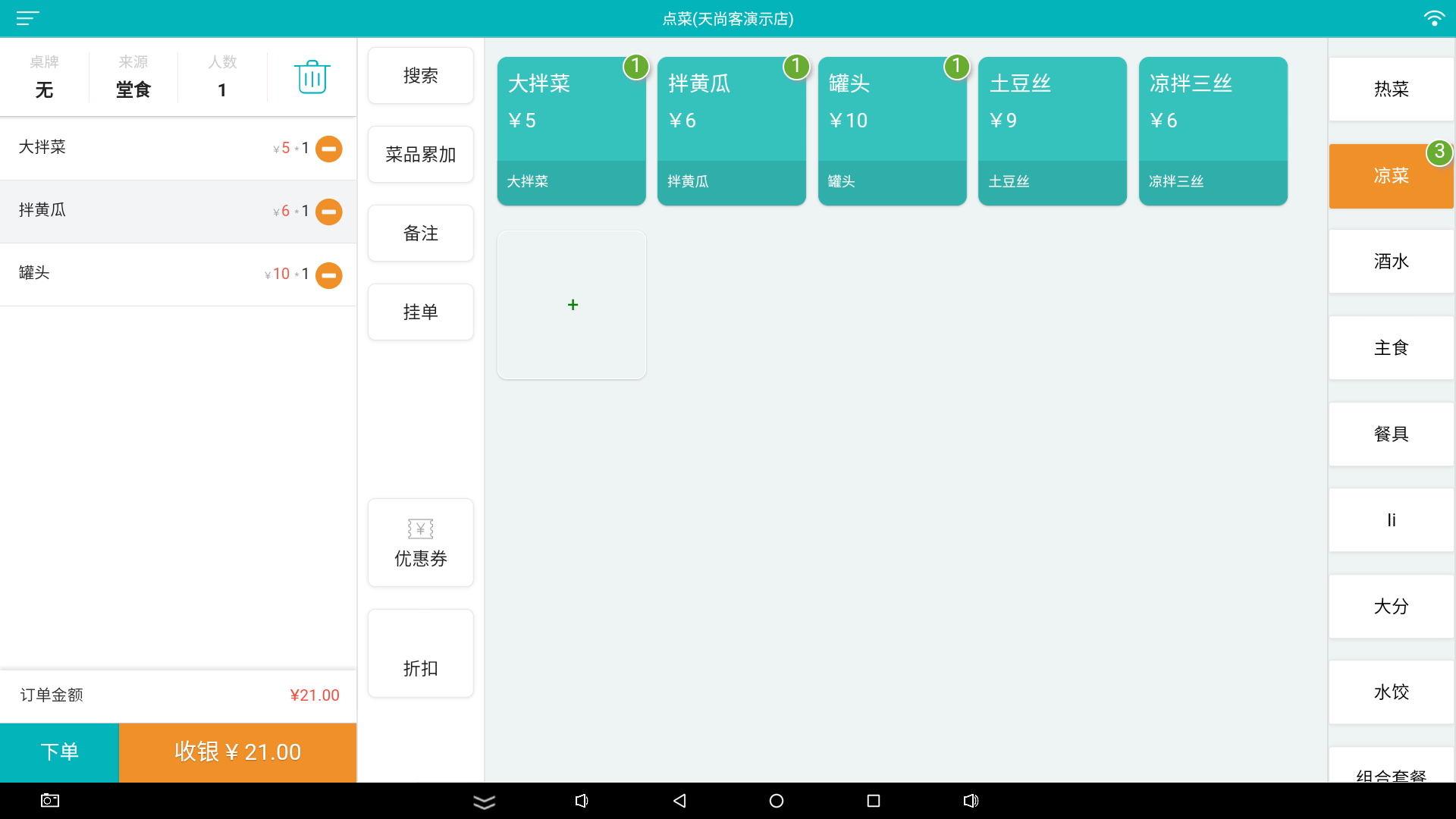Select the 大分 category
1456x819 pixels.
pyautogui.click(x=1392, y=607)
